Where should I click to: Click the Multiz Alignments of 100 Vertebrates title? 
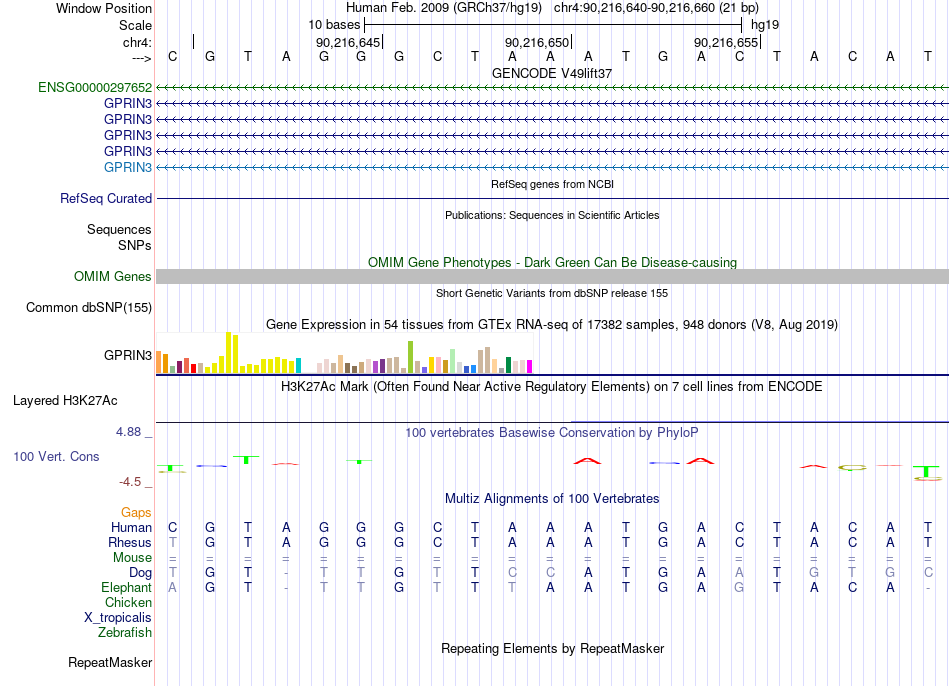552,498
